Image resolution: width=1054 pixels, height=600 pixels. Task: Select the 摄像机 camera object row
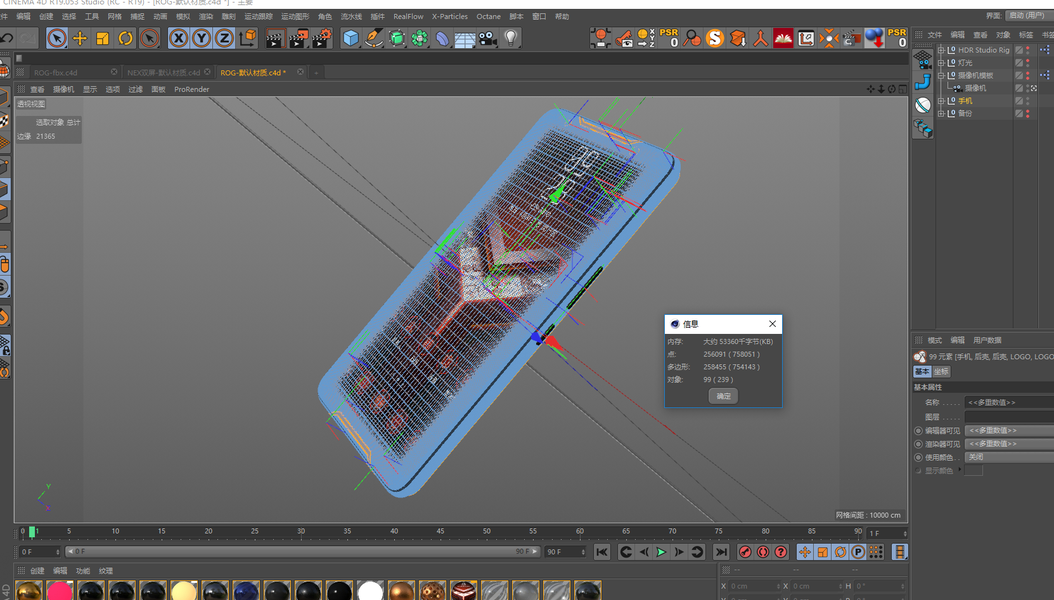[x=975, y=88]
